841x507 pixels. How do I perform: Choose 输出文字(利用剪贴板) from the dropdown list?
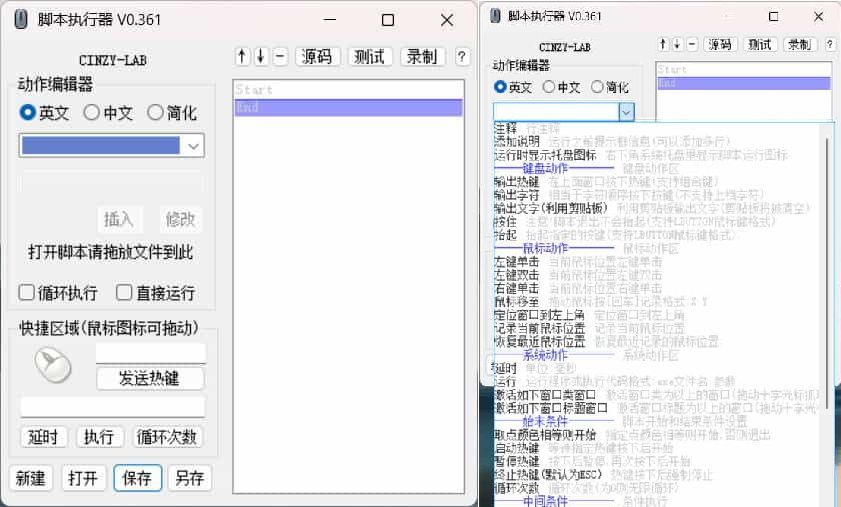tap(549, 208)
